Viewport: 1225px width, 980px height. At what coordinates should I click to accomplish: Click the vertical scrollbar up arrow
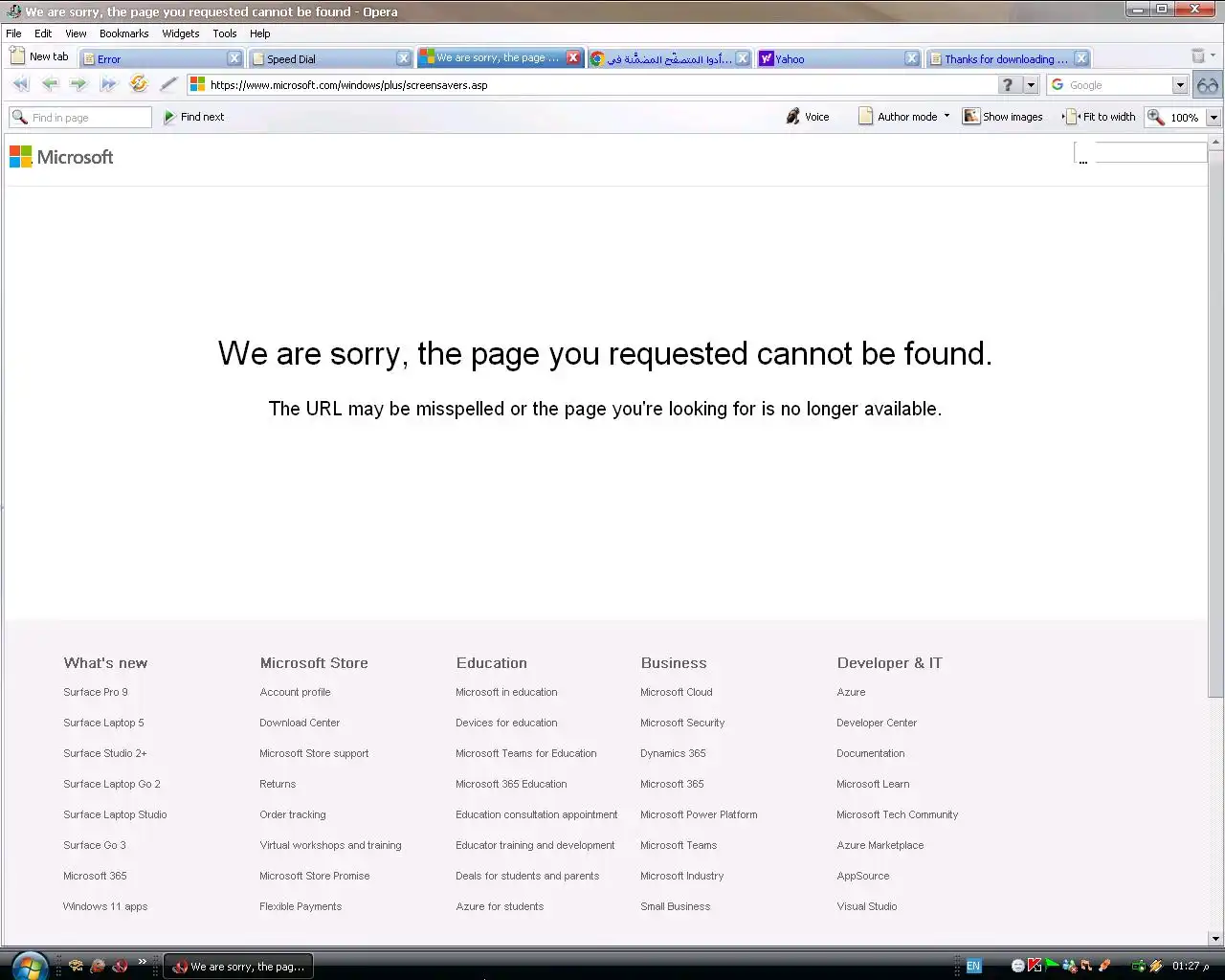(1215, 142)
